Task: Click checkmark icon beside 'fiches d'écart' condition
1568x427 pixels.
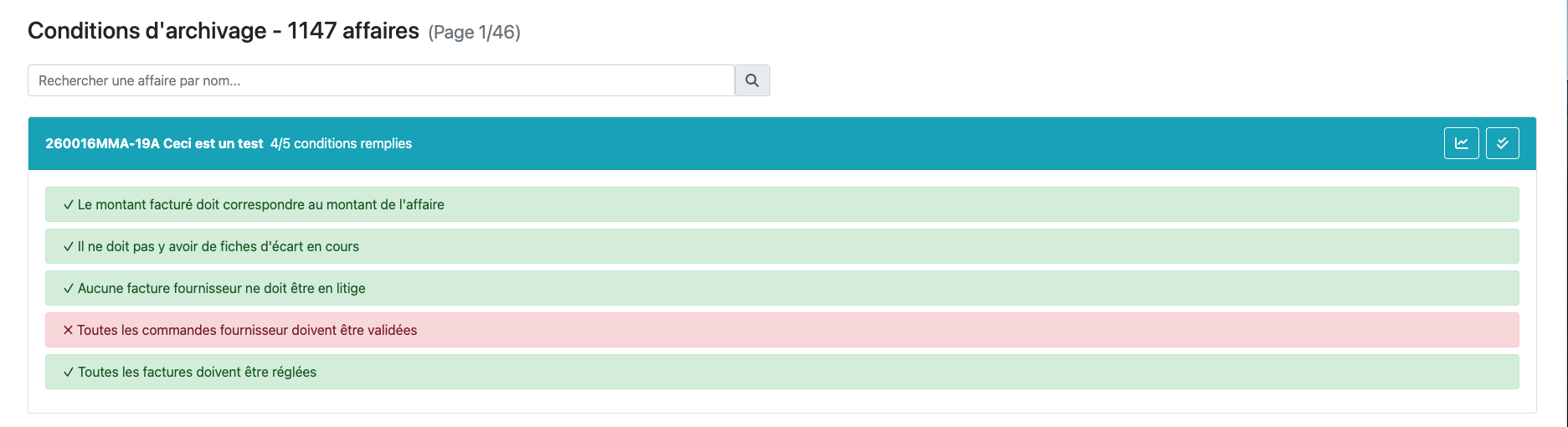Action: point(69,247)
